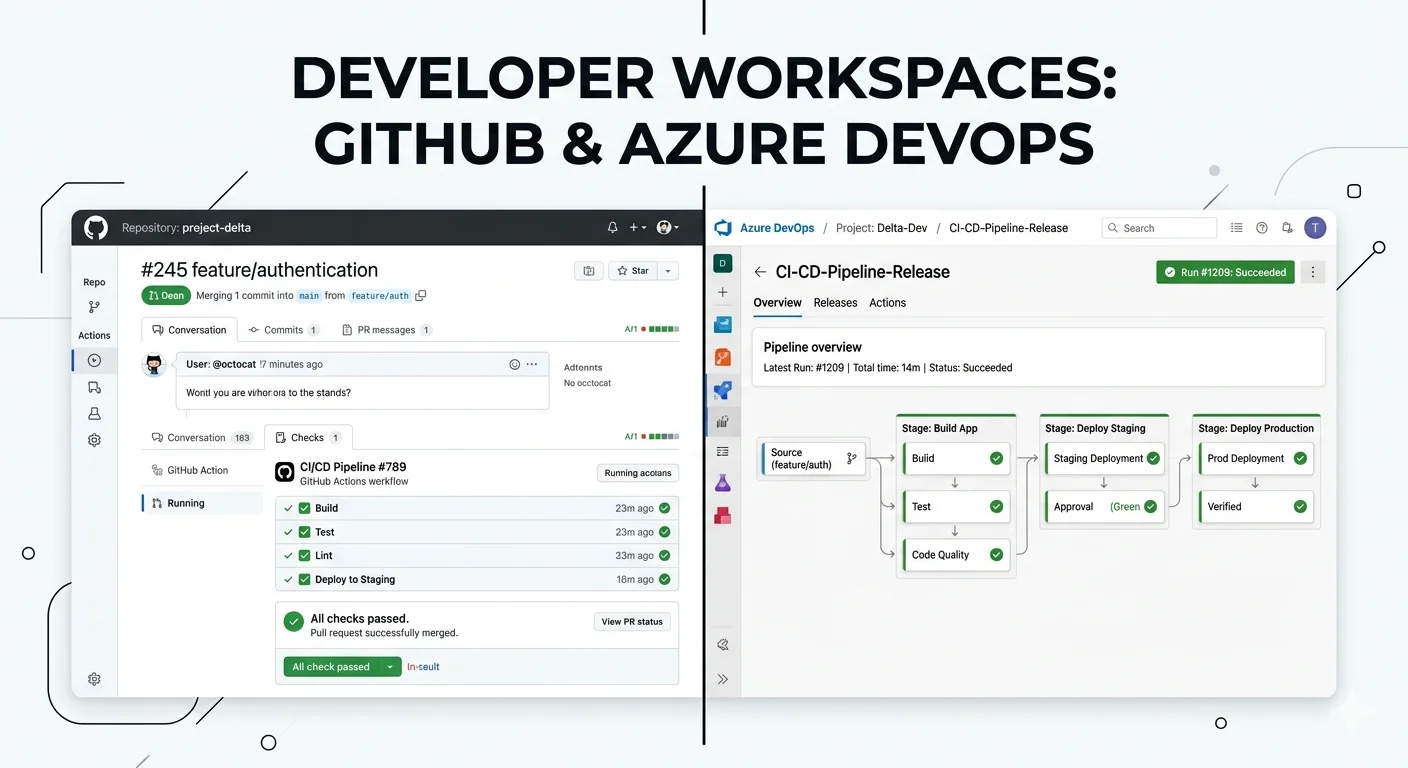The image size is (1408, 768).
Task: Follow the In-seult link
Action: 423,667
